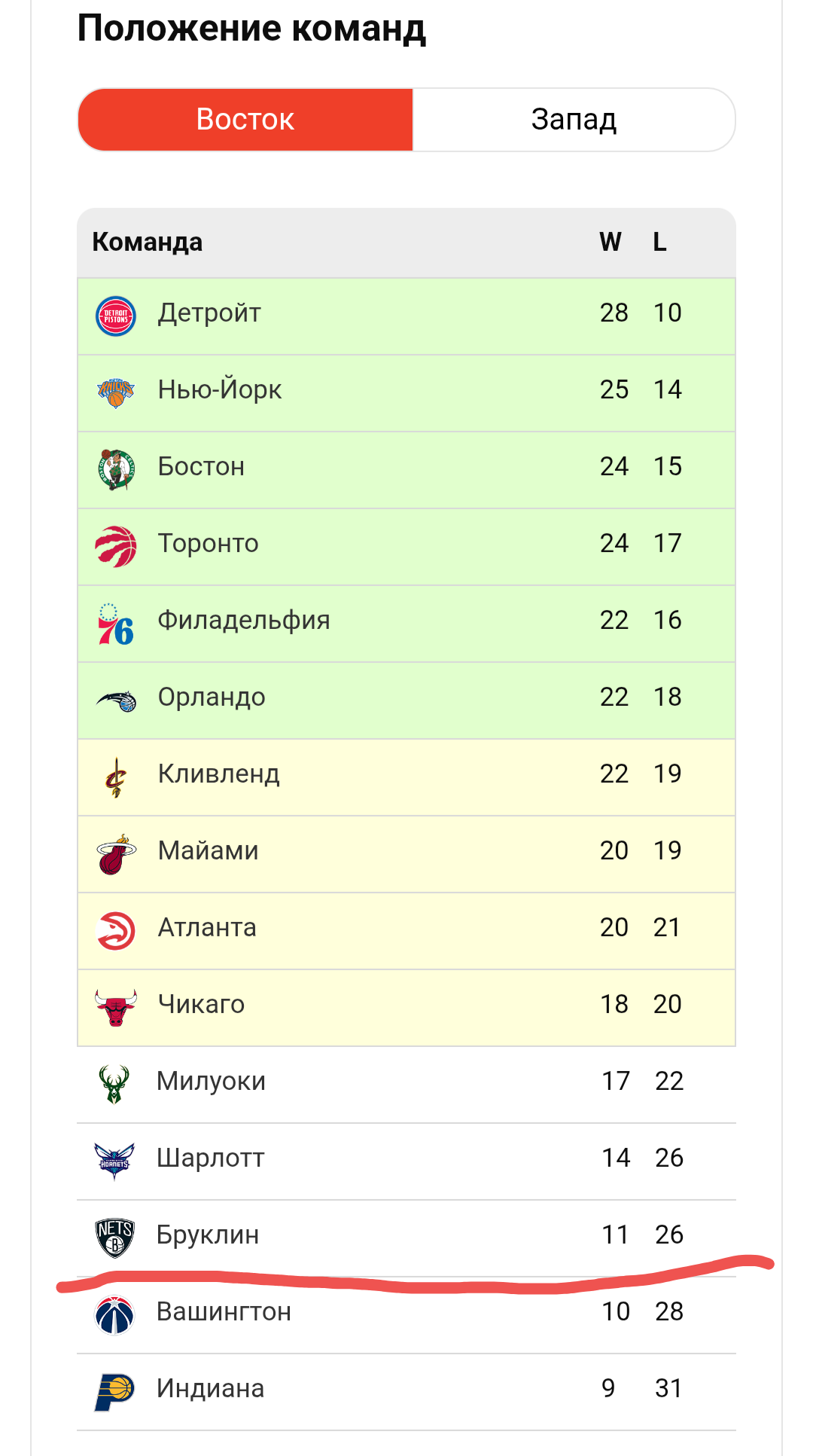813x1456 pixels.
Task: Select the Восток conference tab
Action: coord(245,120)
